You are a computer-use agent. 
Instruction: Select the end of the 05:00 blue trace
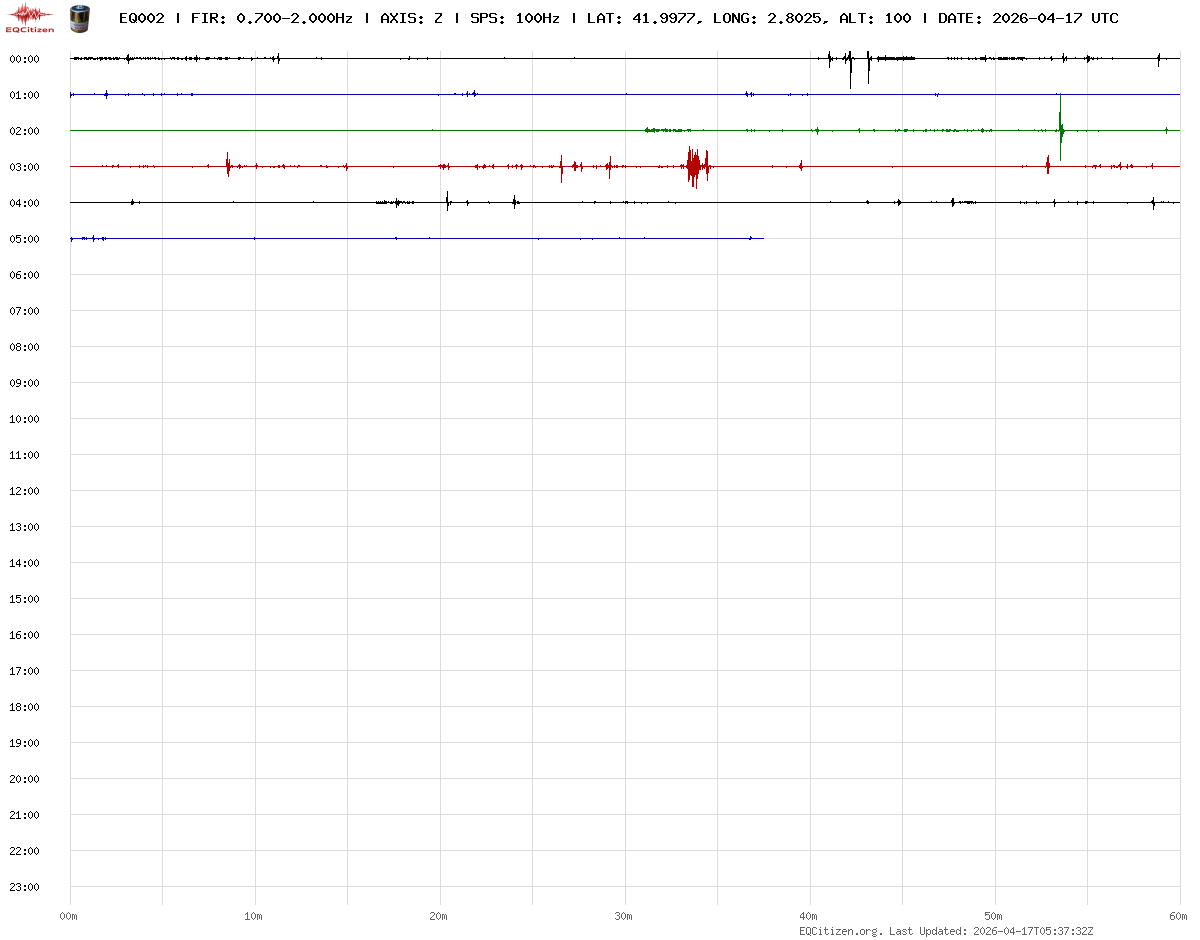pos(762,238)
